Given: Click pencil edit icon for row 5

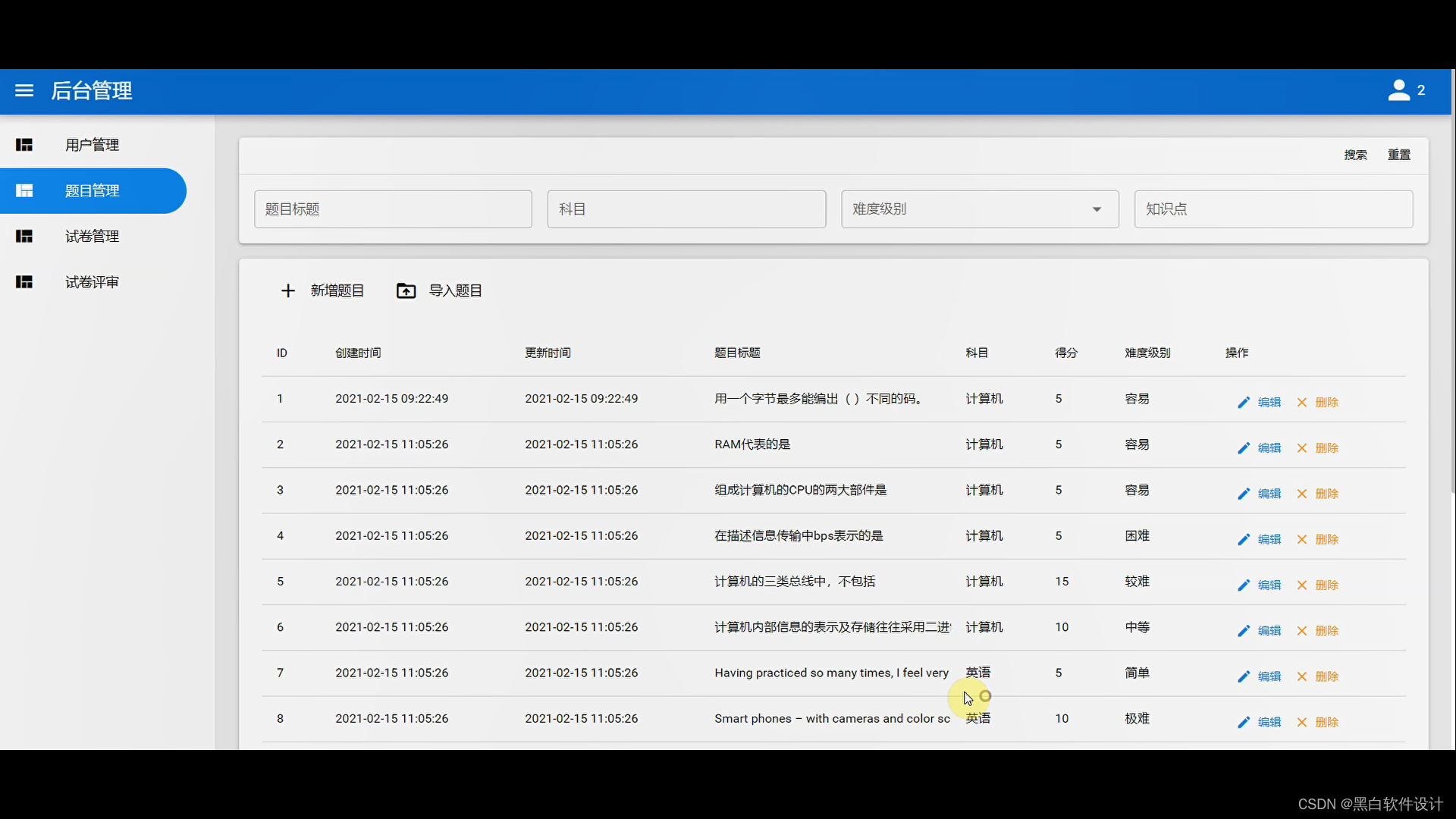Looking at the screenshot, I should coord(1243,585).
